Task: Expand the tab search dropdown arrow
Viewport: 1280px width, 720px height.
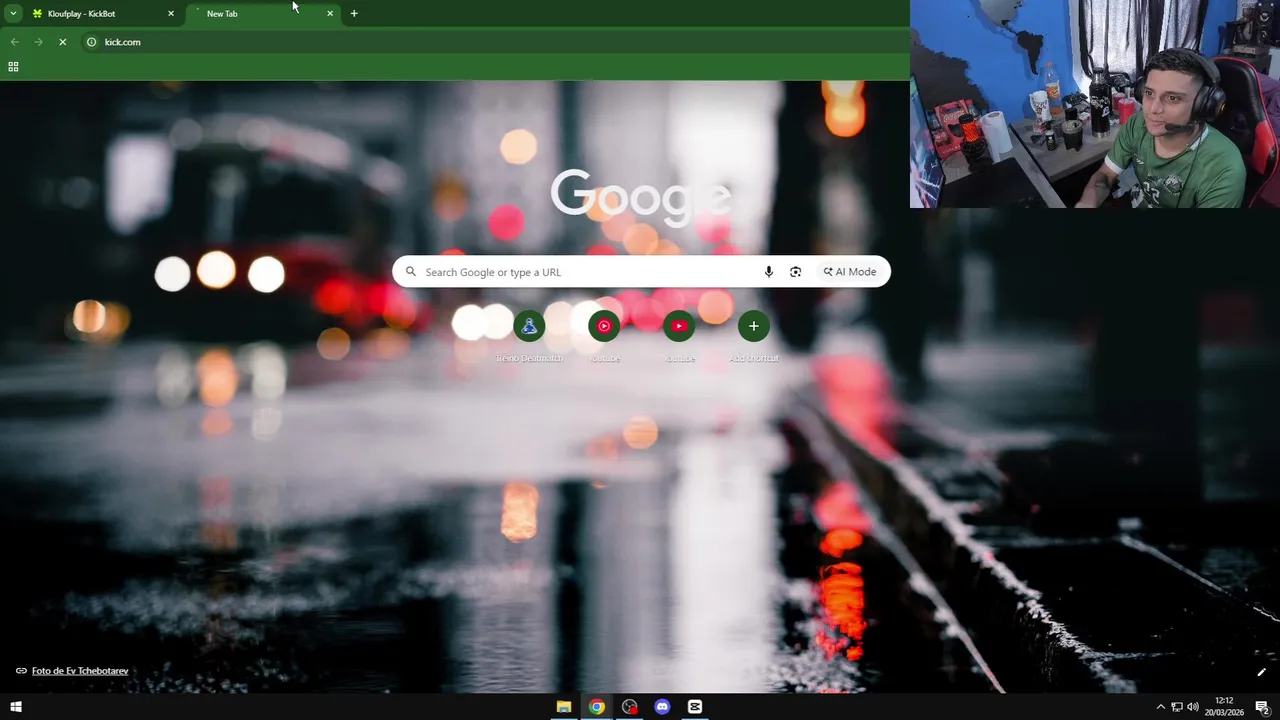Action: click(13, 14)
